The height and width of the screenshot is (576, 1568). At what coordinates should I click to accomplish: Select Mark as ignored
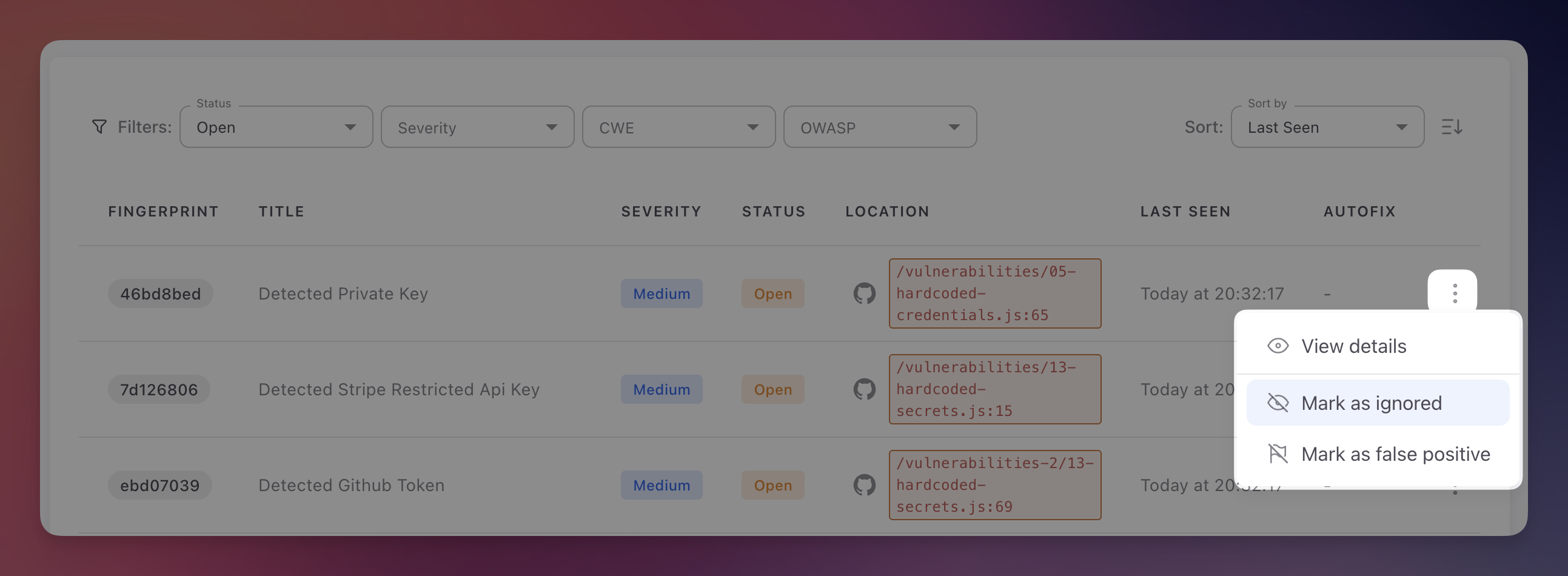pyautogui.click(x=1372, y=403)
